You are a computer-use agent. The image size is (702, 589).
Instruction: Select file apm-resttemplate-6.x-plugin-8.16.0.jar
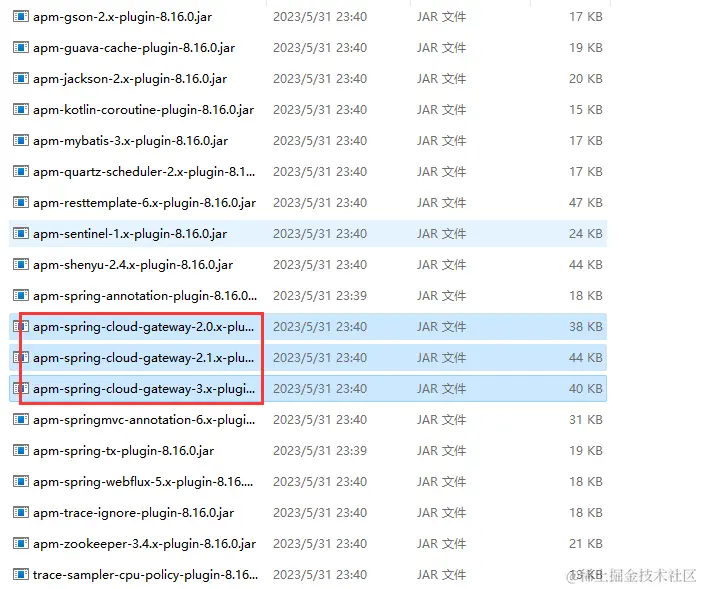point(145,203)
